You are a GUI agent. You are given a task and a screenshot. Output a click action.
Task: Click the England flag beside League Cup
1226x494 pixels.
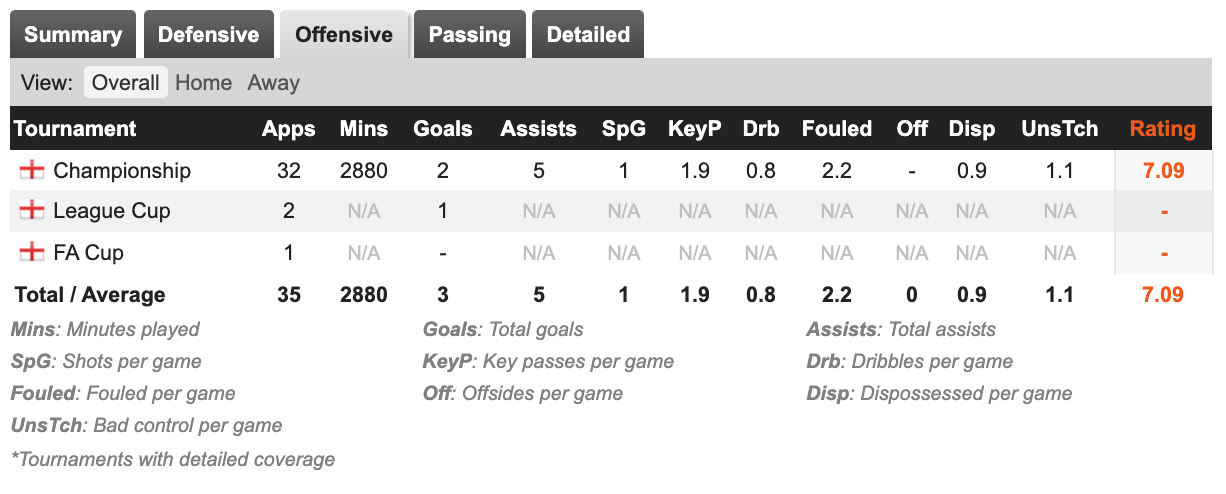(x=32, y=210)
